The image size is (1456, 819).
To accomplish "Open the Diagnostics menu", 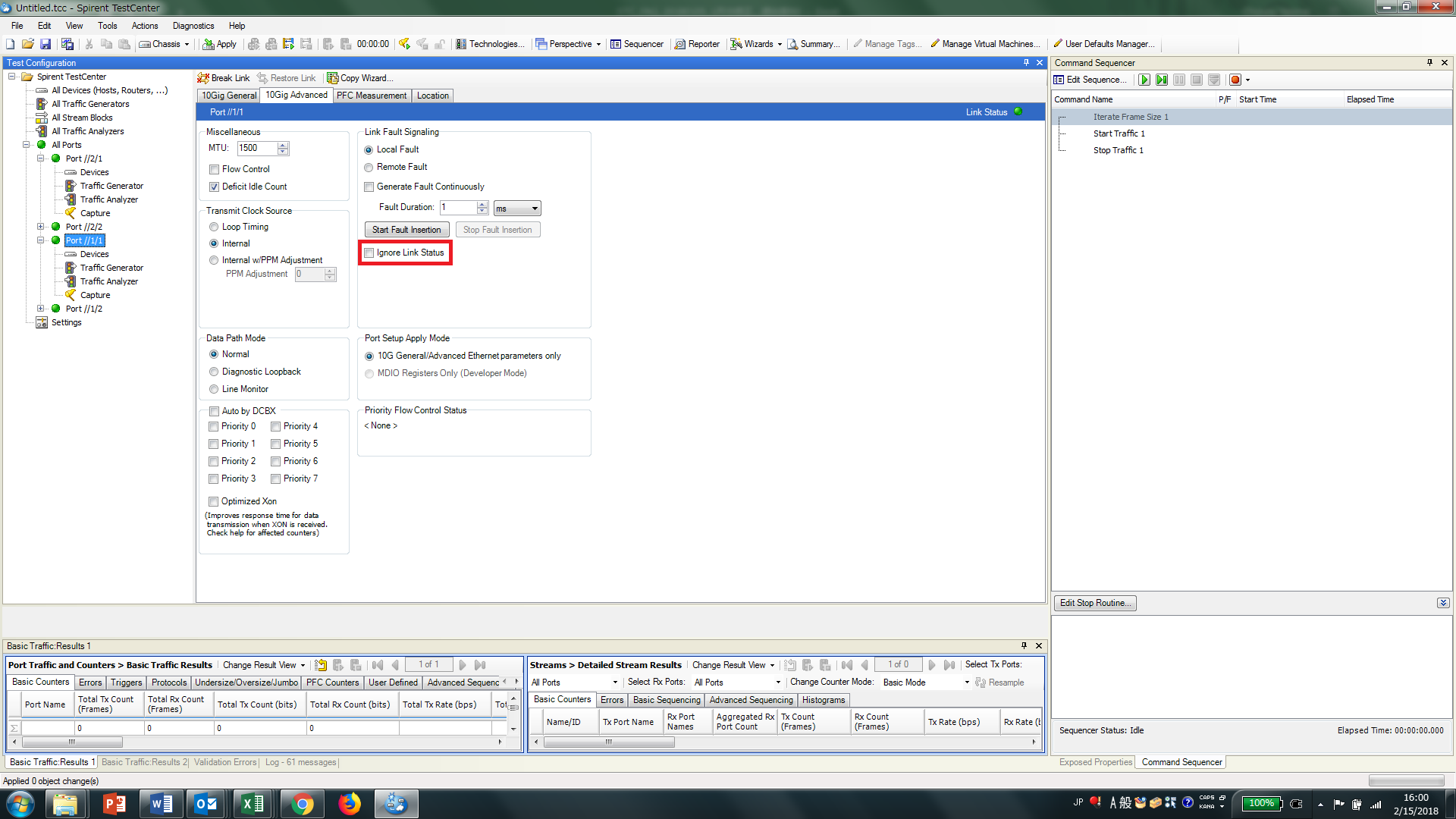I will [x=193, y=26].
